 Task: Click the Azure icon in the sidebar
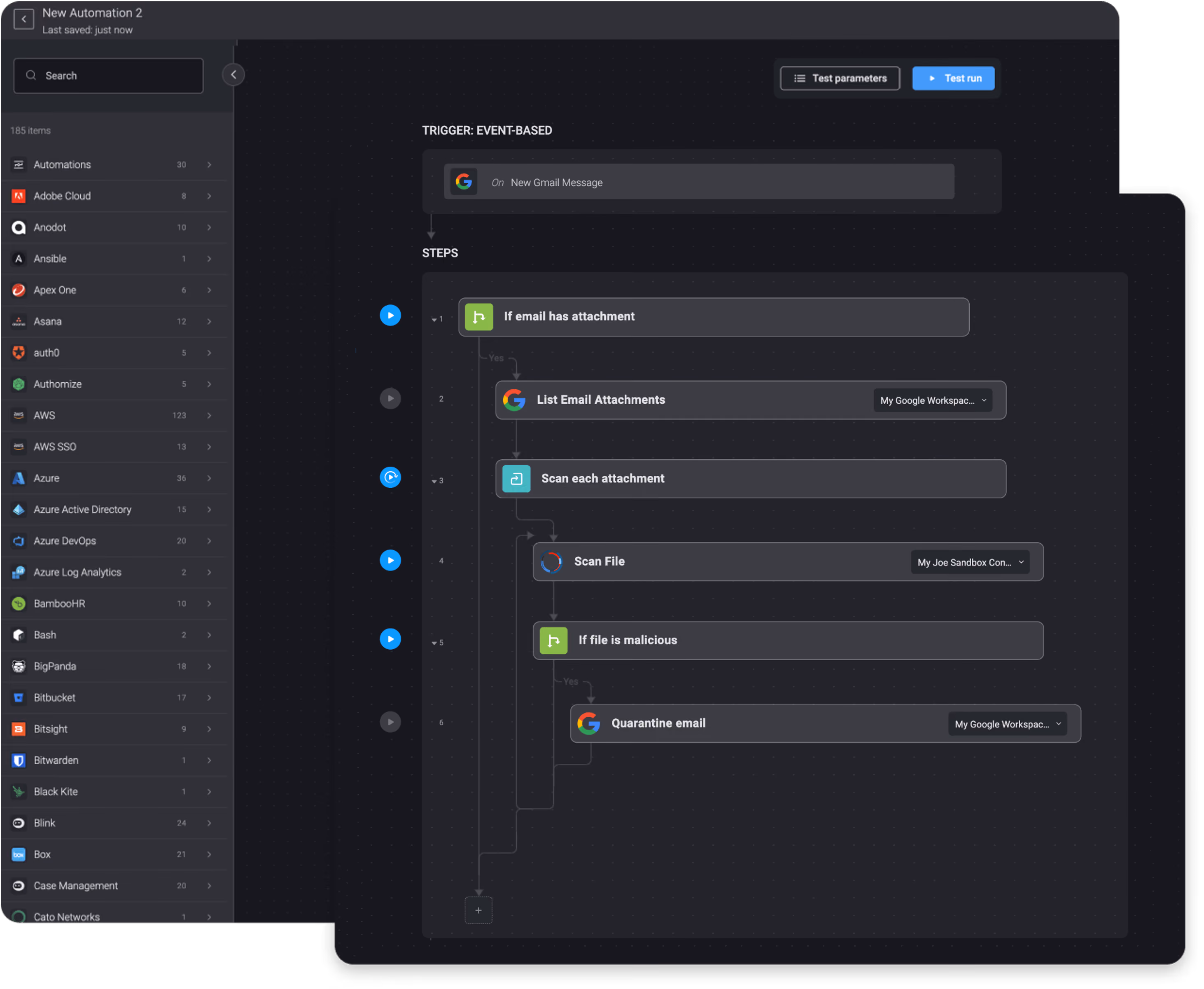19,478
